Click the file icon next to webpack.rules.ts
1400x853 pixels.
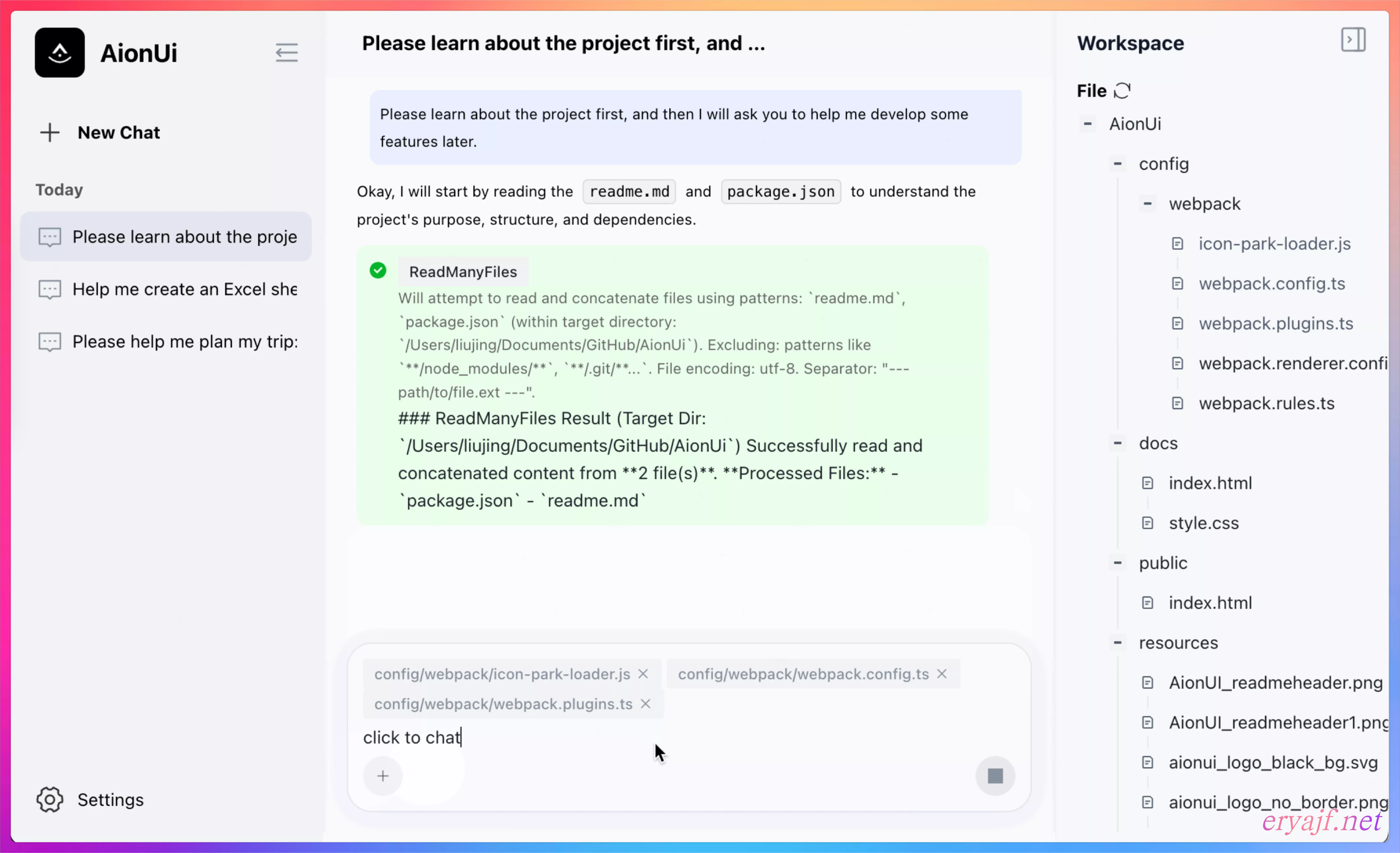click(x=1178, y=403)
